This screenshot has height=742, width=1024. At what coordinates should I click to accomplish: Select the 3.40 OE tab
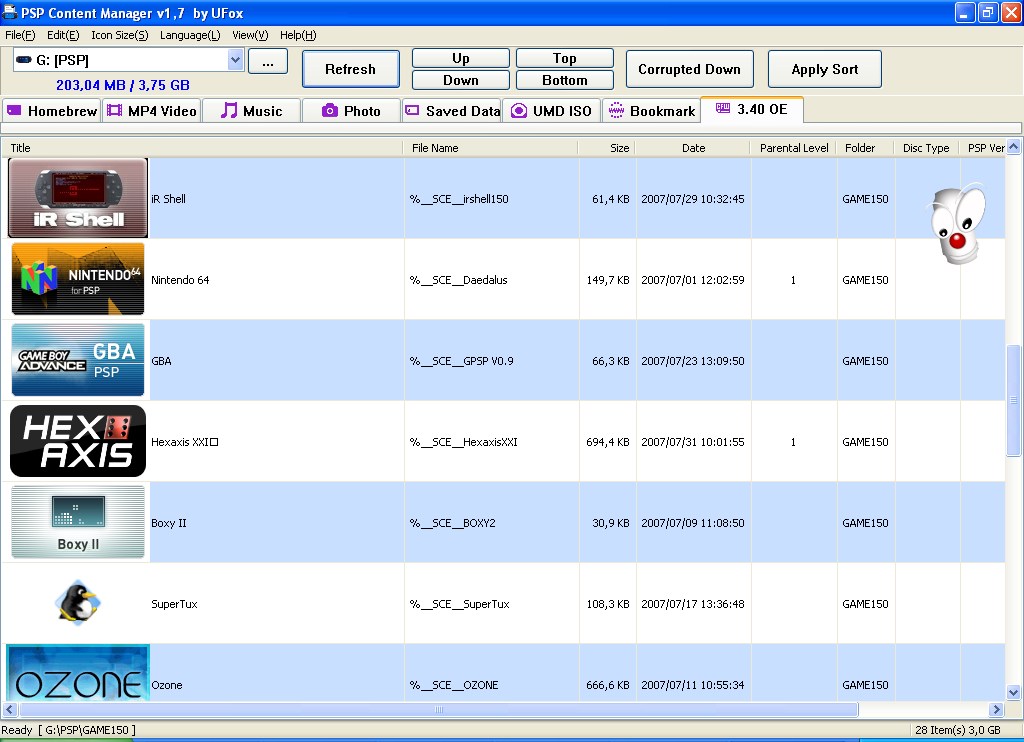(752, 109)
